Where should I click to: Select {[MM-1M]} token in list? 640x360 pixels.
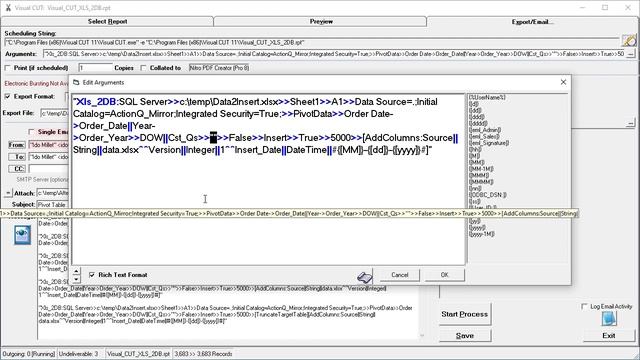click(481, 169)
